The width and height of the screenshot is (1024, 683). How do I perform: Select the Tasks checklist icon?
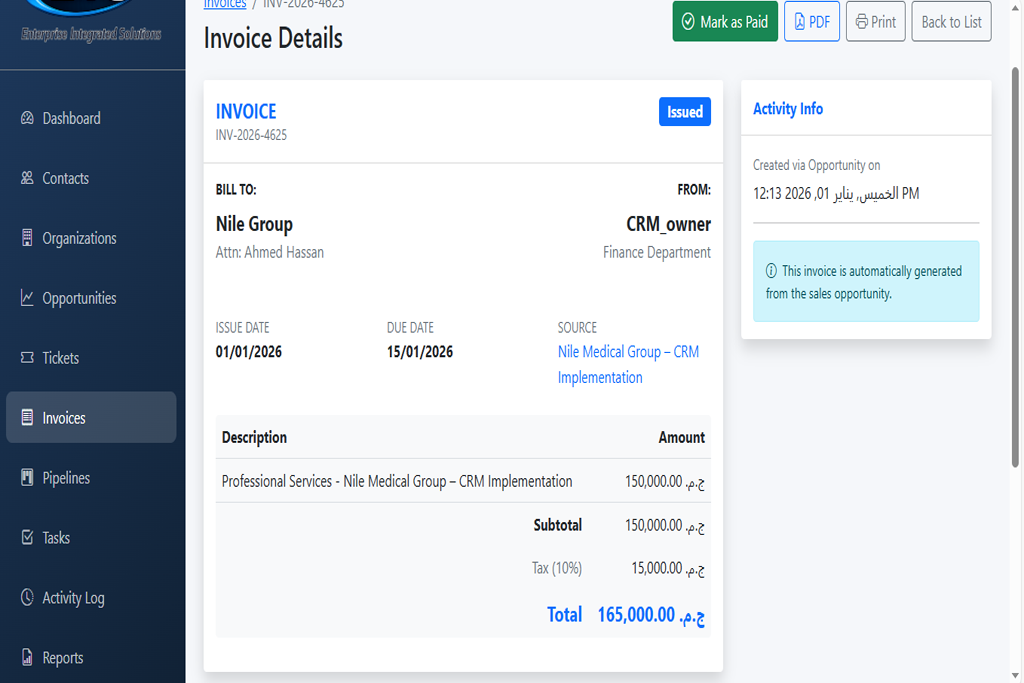pos(25,538)
